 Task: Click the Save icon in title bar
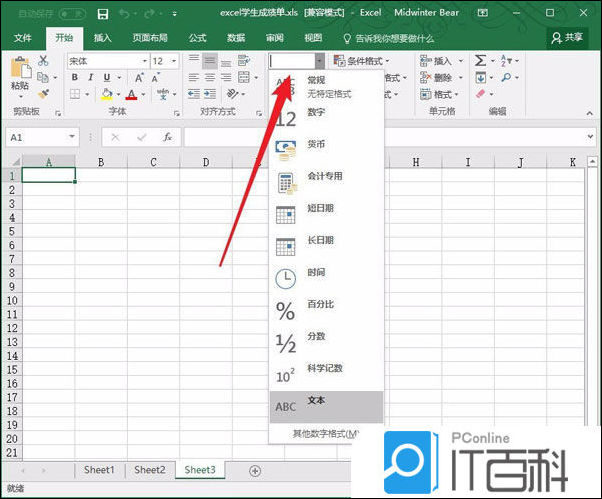coord(103,14)
